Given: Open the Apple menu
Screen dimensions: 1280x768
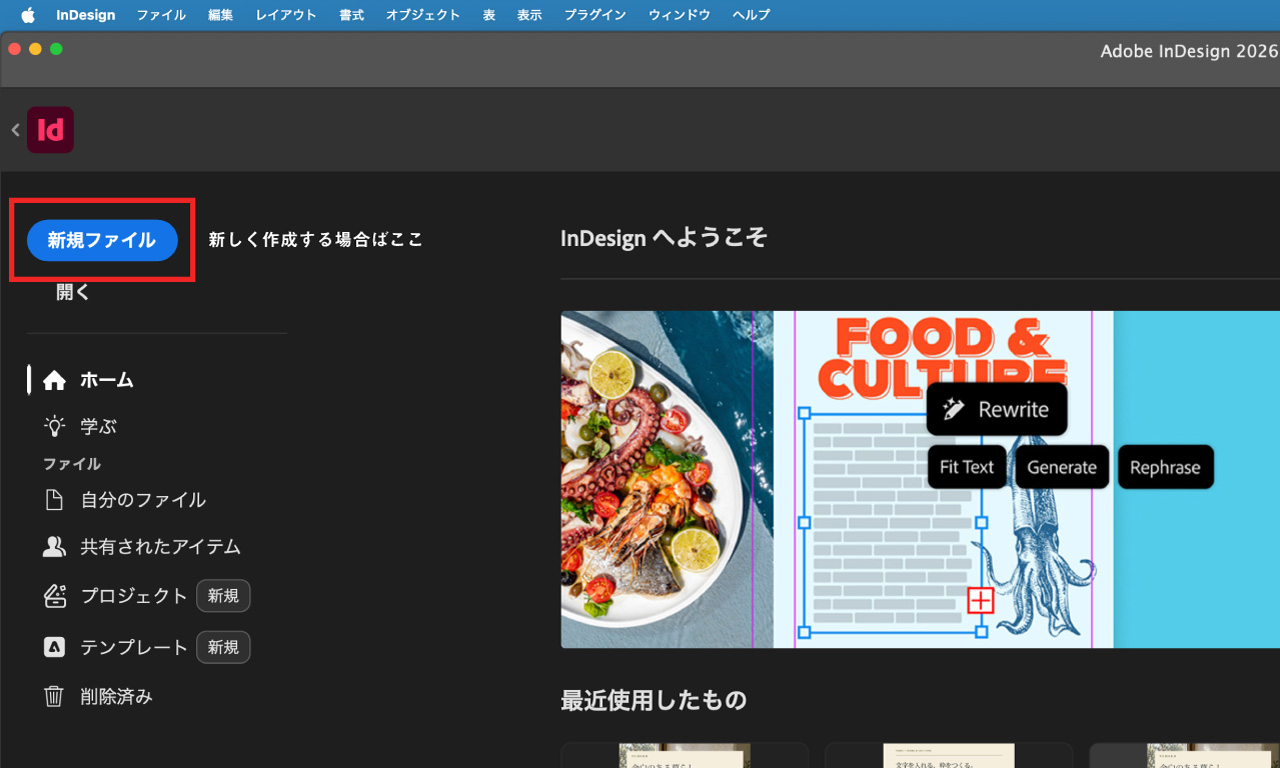Looking at the screenshot, I should (27, 15).
